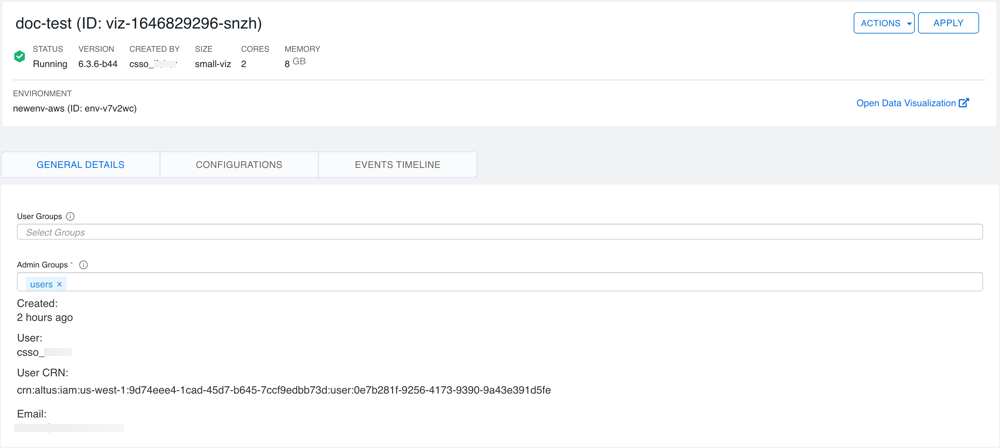Click the small-viz size value
This screenshot has height=448, width=1000.
(x=212, y=64)
